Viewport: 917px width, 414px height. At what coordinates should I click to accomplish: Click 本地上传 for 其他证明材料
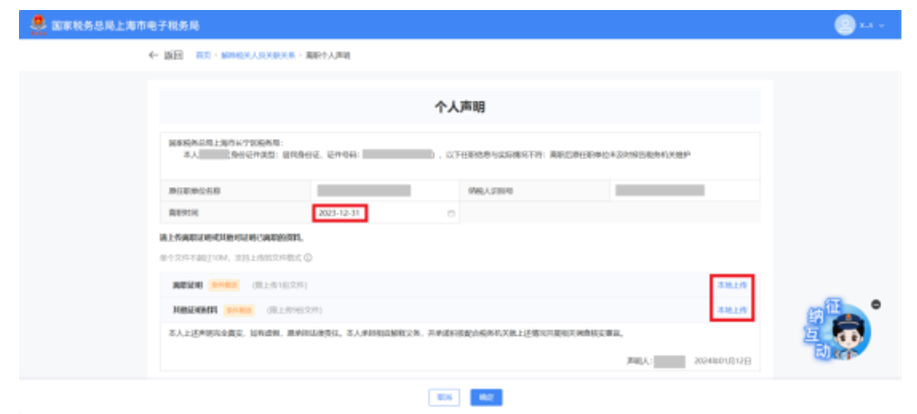tap(732, 310)
